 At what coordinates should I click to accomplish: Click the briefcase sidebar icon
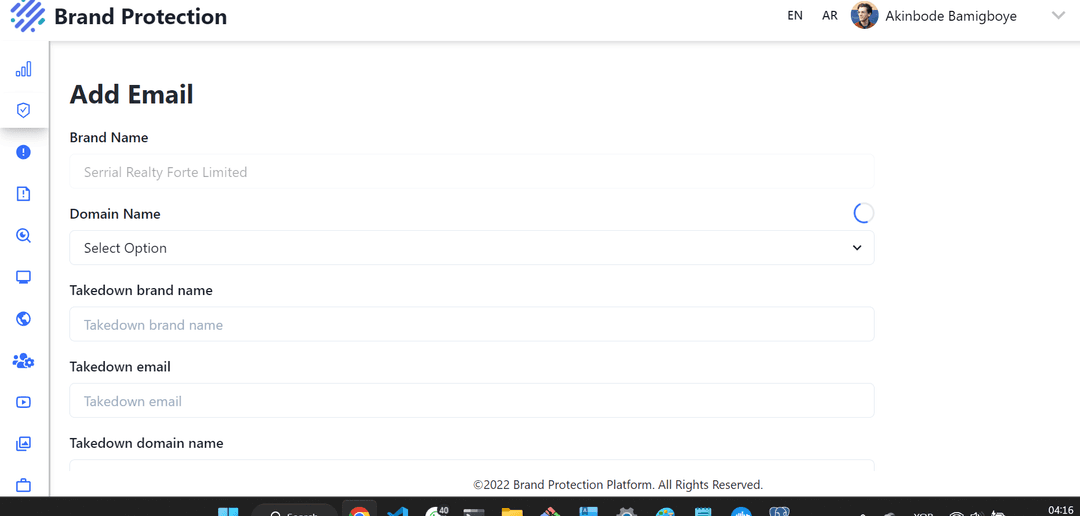[x=23, y=485]
